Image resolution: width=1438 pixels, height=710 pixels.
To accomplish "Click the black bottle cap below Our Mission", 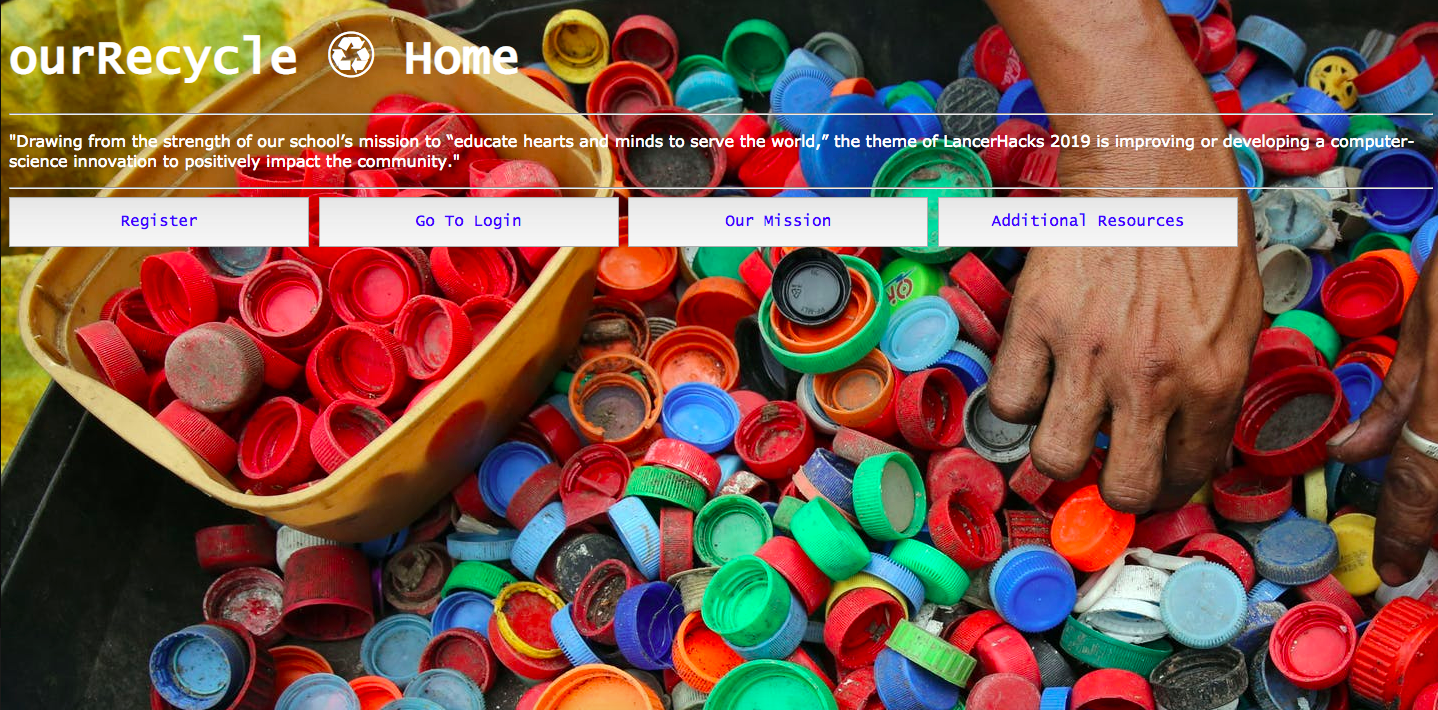I will click(x=811, y=285).
